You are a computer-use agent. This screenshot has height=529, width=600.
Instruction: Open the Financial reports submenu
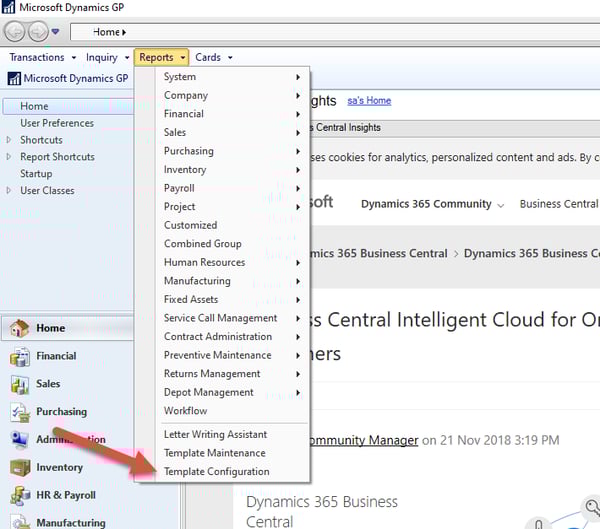232,114
